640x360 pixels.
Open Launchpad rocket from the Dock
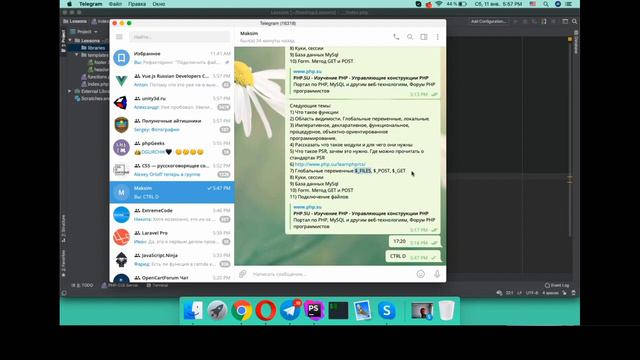(x=217, y=311)
